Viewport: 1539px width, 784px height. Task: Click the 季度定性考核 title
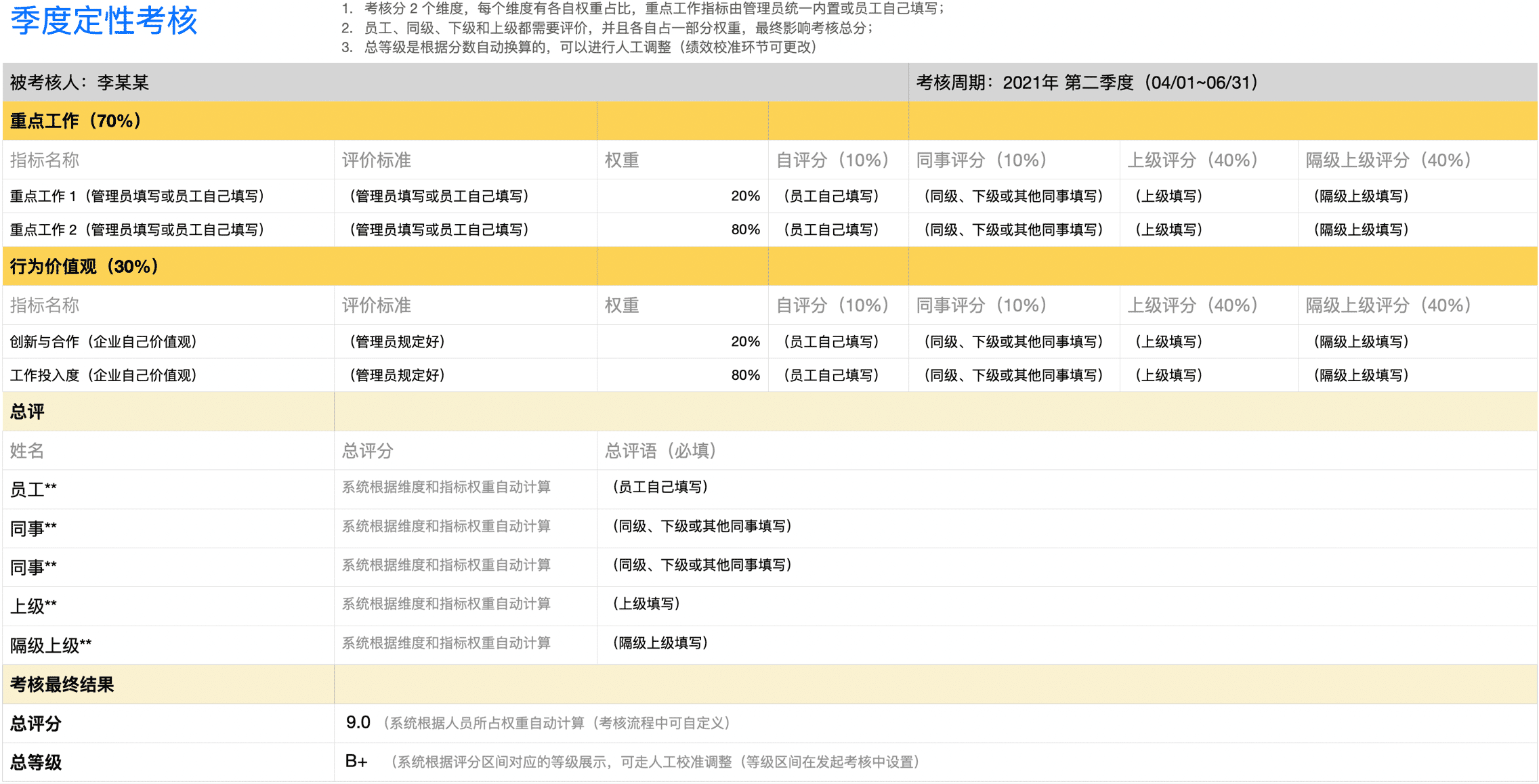[104, 21]
